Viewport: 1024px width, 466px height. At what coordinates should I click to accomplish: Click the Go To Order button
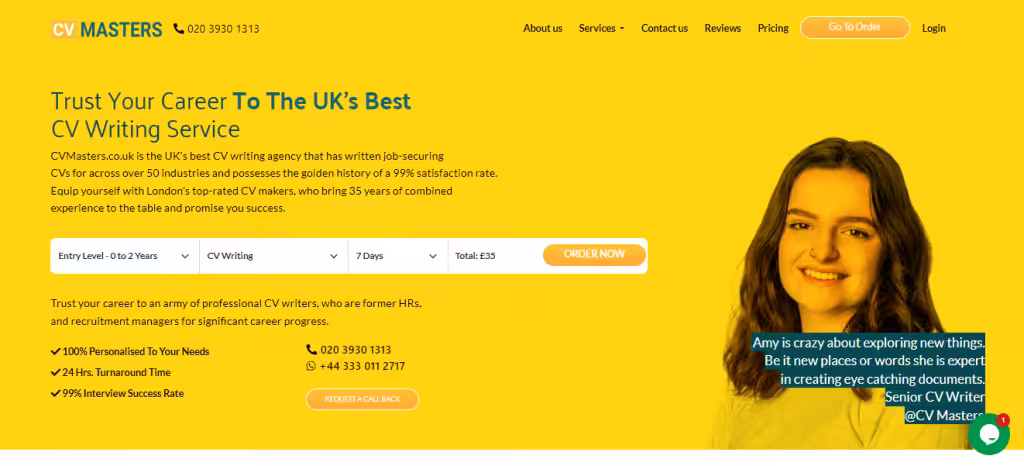(855, 27)
